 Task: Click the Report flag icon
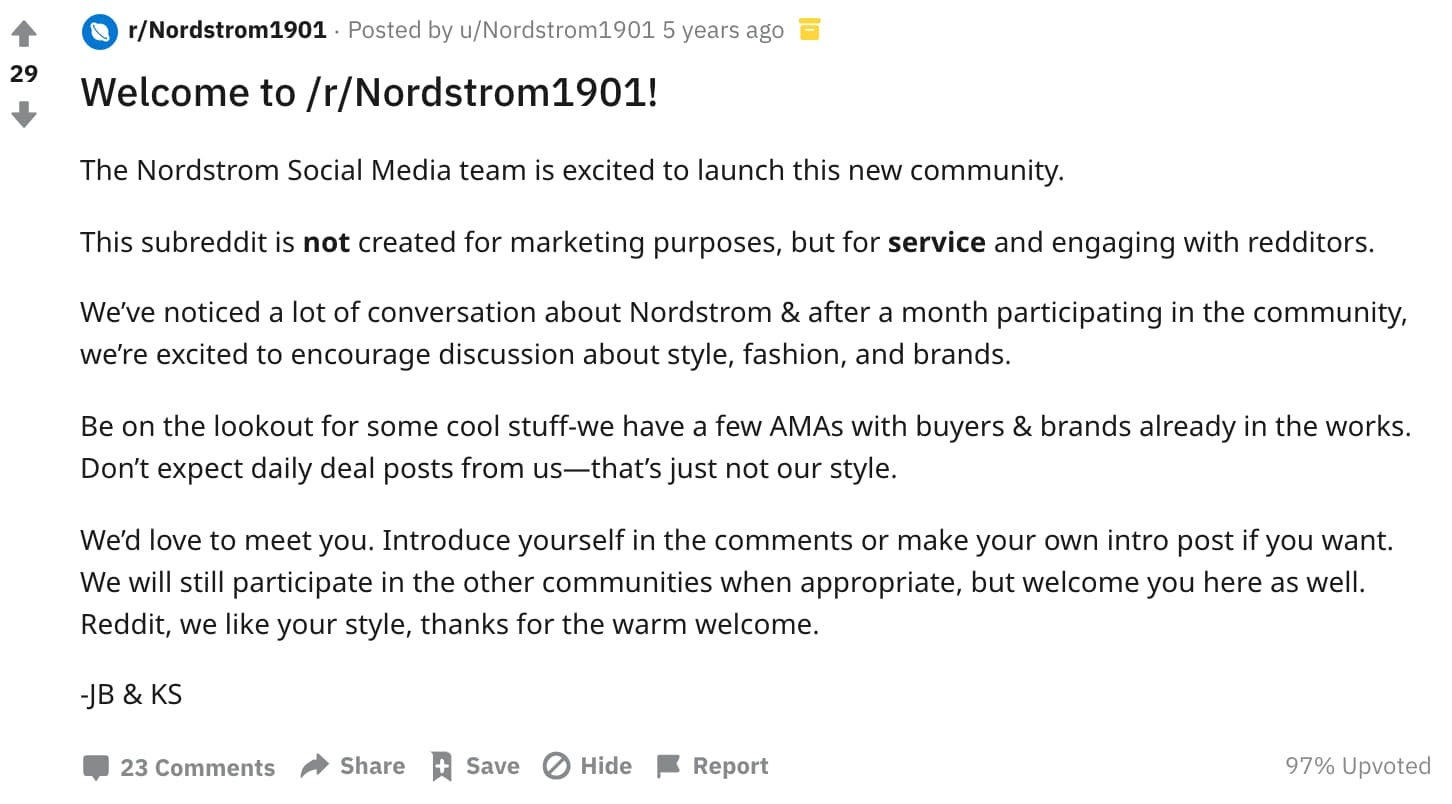(x=668, y=765)
